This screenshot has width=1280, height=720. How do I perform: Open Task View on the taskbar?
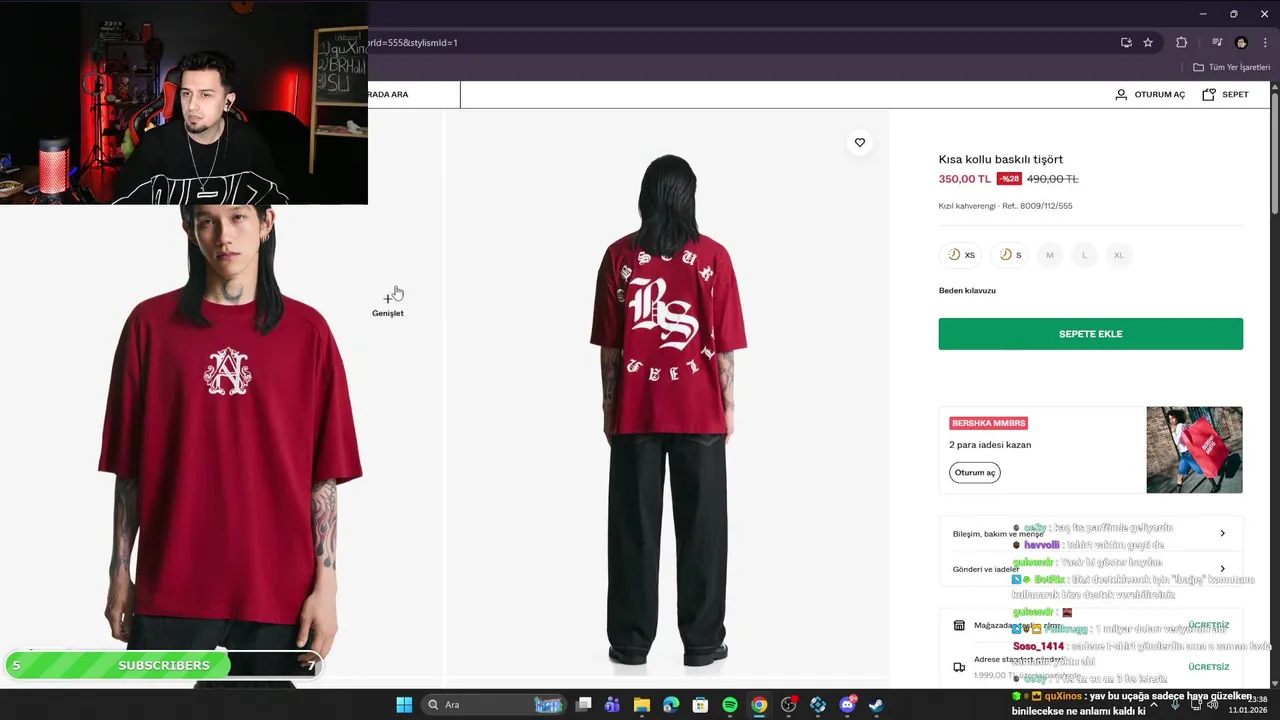pyautogui.click(x=584, y=705)
